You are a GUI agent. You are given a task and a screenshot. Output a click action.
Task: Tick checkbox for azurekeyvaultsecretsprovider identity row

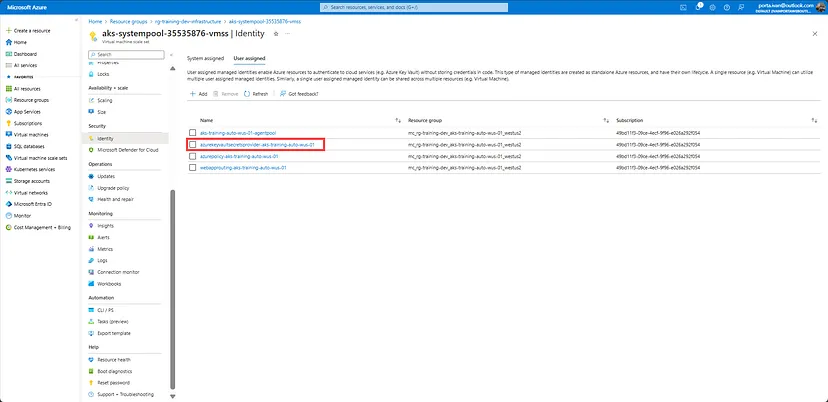193,144
